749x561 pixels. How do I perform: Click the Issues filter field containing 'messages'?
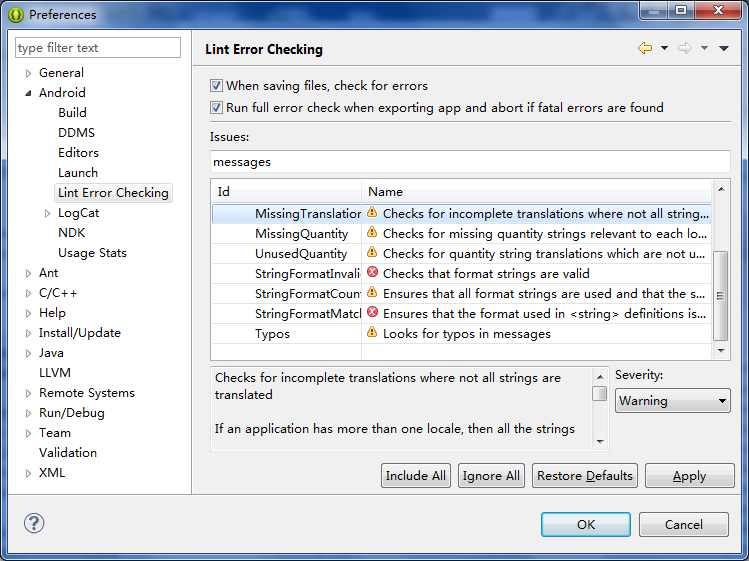(x=470, y=162)
